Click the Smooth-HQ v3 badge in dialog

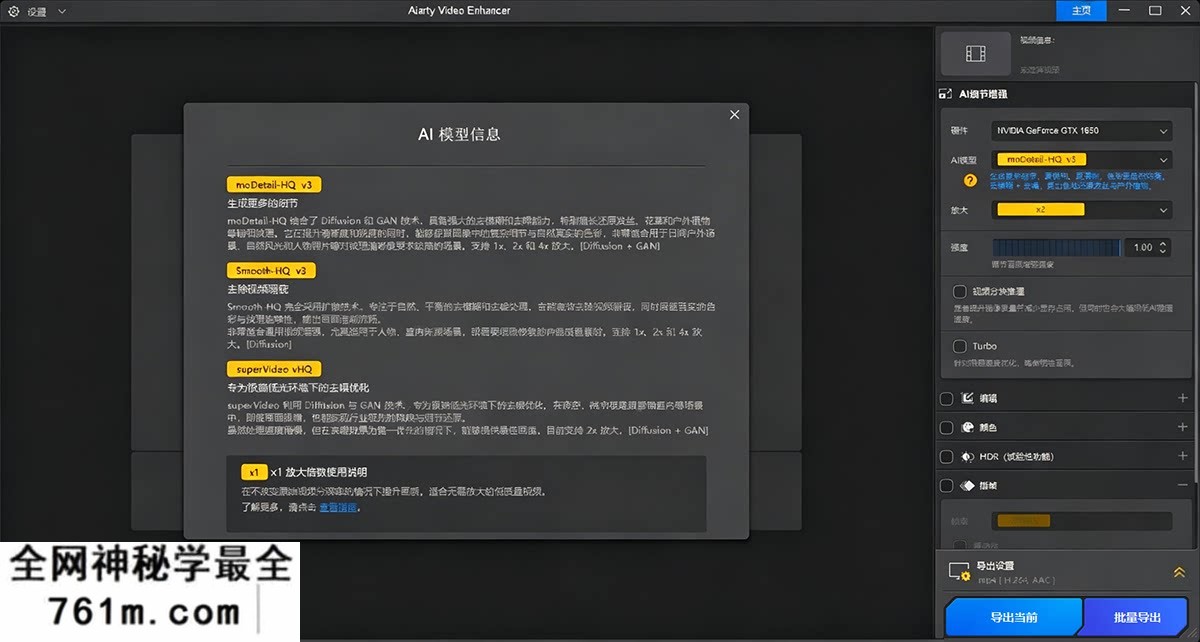272,270
